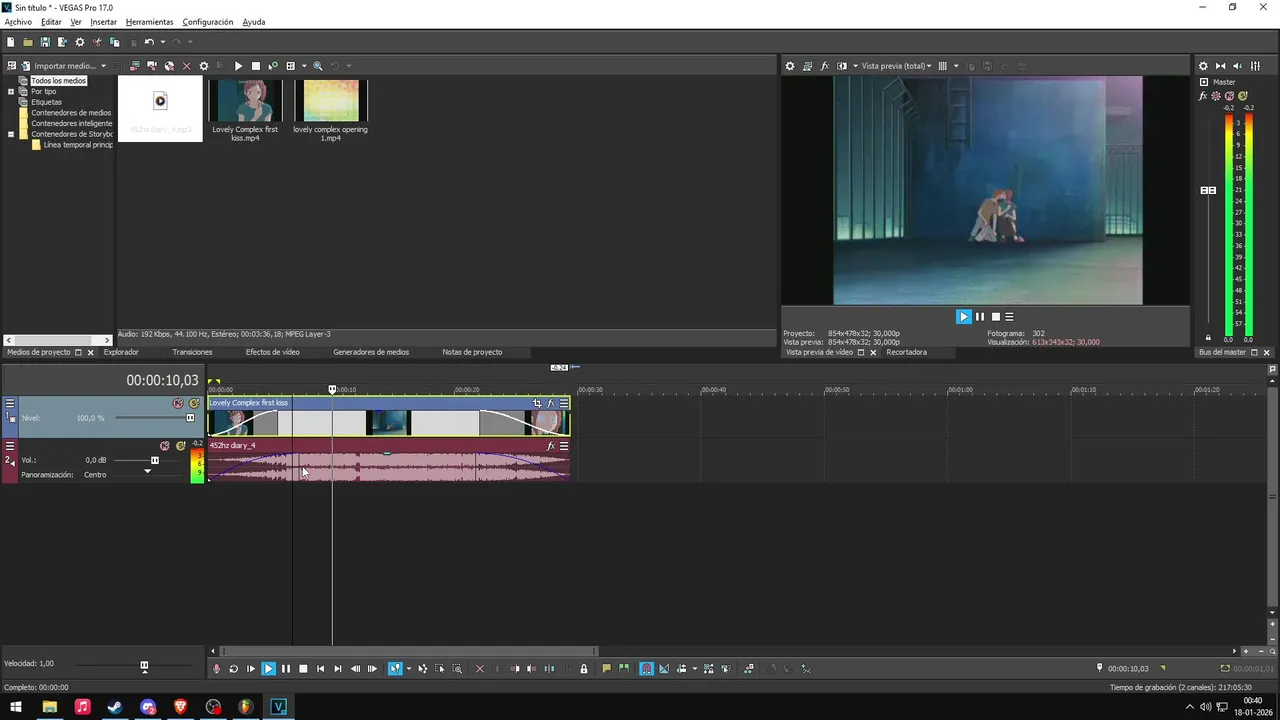Collapse Contenedores de Storyboard tree node
The width and height of the screenshot is (1280, 720).
point(11,134)
